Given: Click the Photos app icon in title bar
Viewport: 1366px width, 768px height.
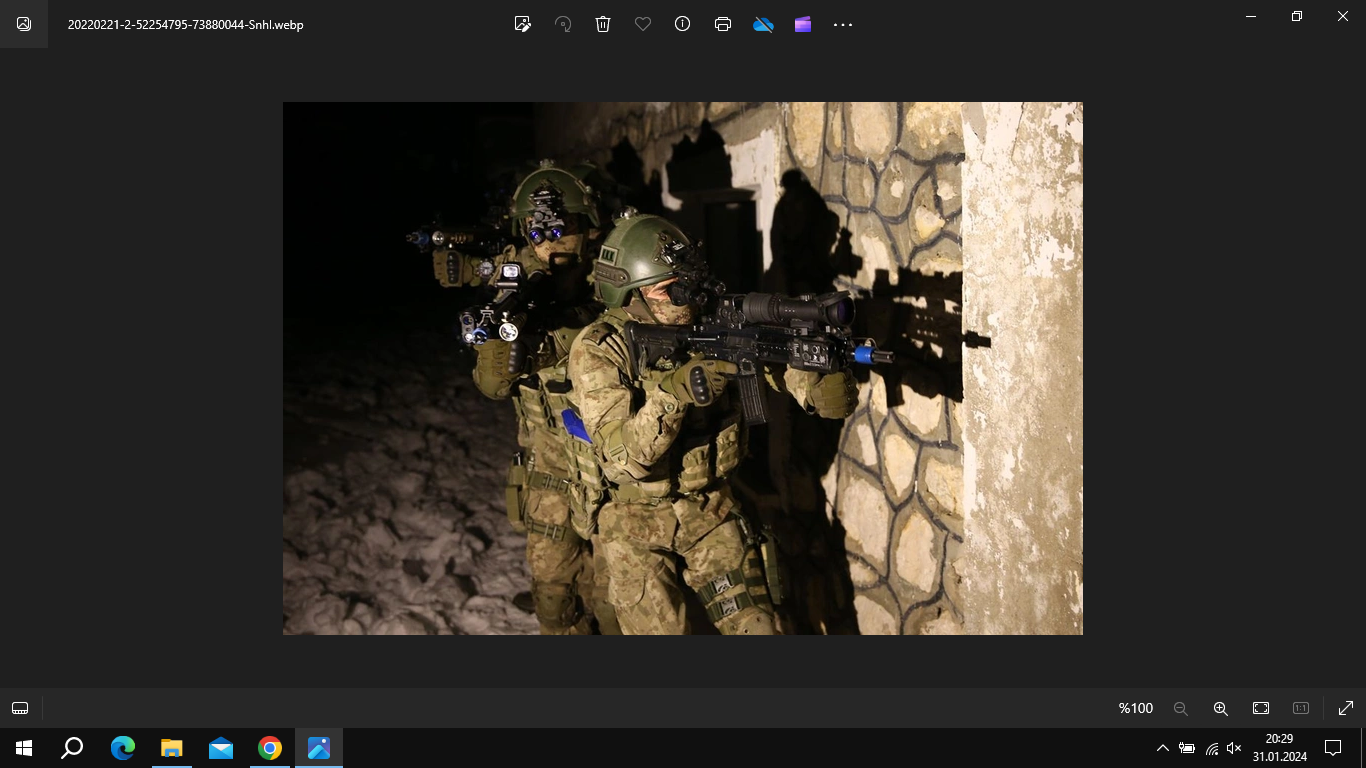Looking at the screenshot, I should click(x=24, y=24).
